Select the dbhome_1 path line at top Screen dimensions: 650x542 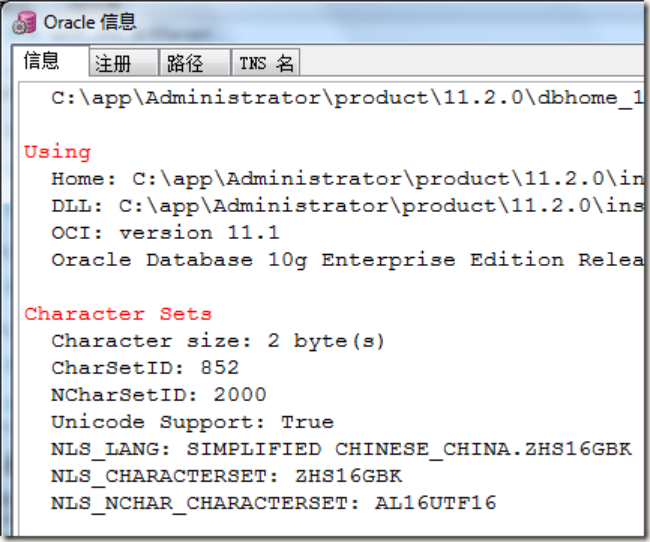[347, 98]
